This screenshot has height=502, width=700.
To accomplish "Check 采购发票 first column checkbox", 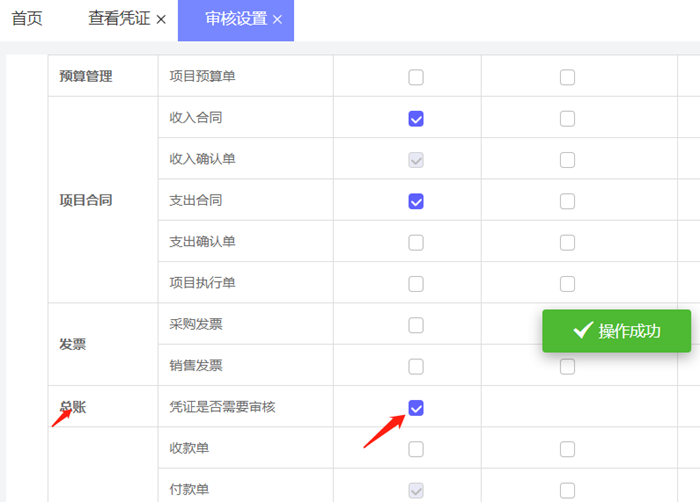I will [416, 325].
